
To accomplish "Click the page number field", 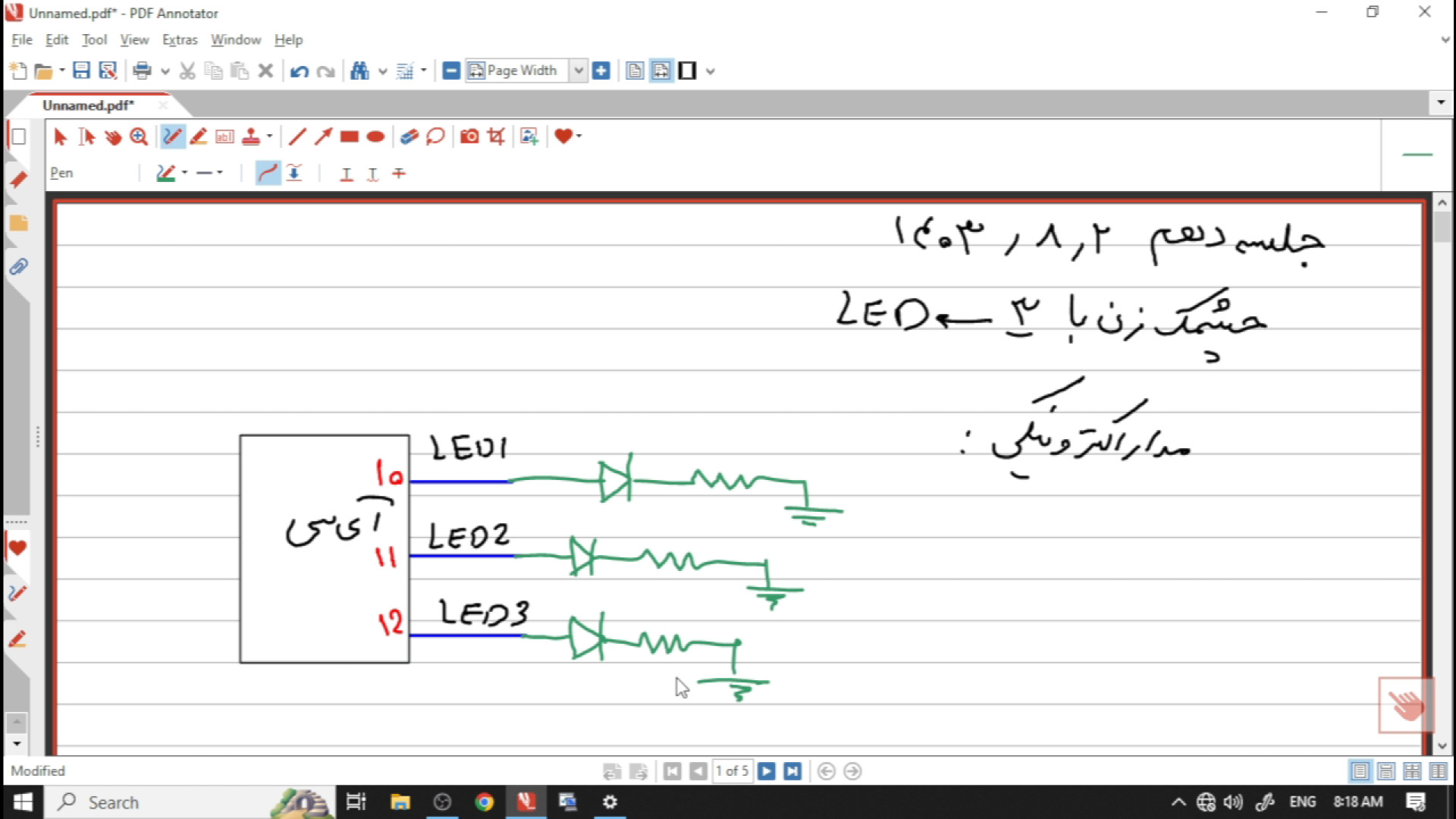I will coord(732,771).
